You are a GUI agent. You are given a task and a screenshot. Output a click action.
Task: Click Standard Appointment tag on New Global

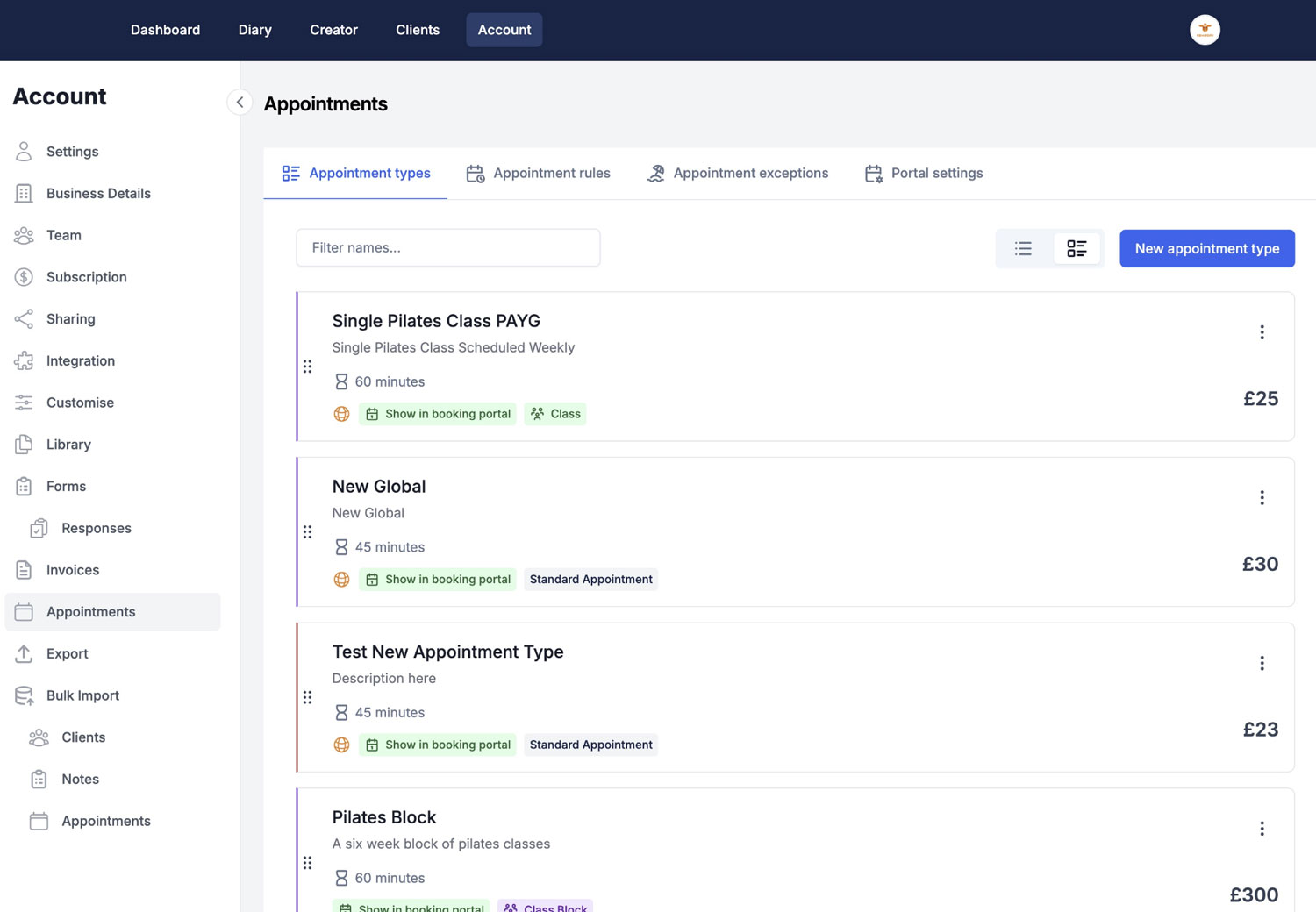click(591, 580)
